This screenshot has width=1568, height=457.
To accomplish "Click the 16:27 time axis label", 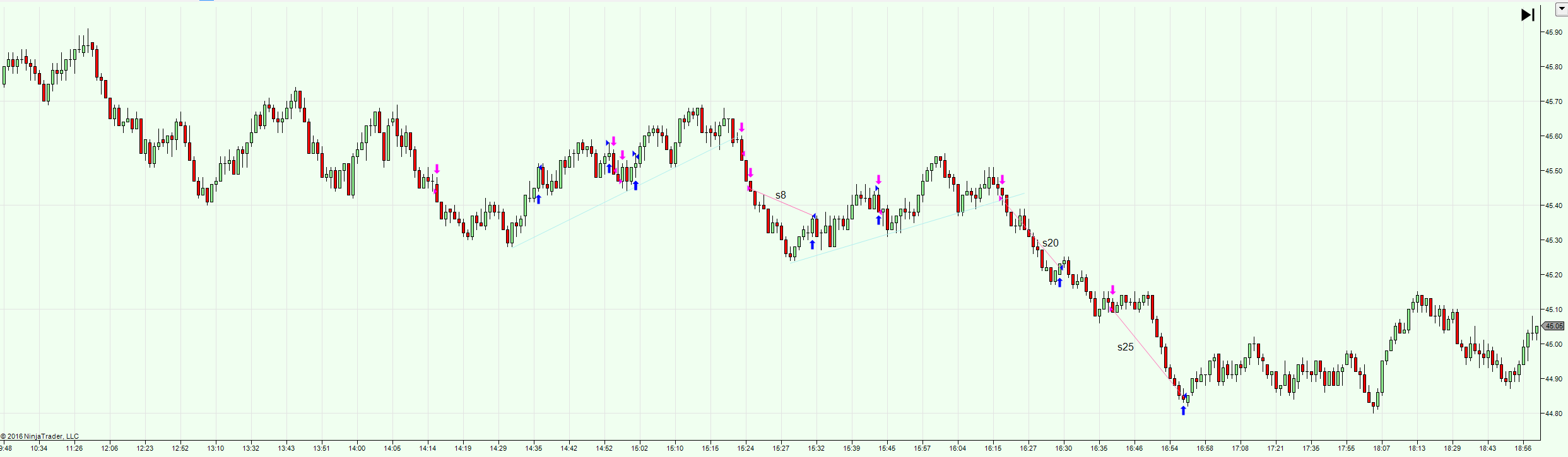I will click(x=1029, y=449).
